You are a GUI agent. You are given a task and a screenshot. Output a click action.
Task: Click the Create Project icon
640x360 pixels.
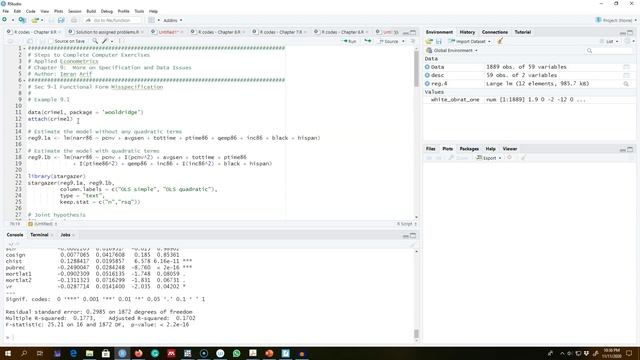[22, 20]
